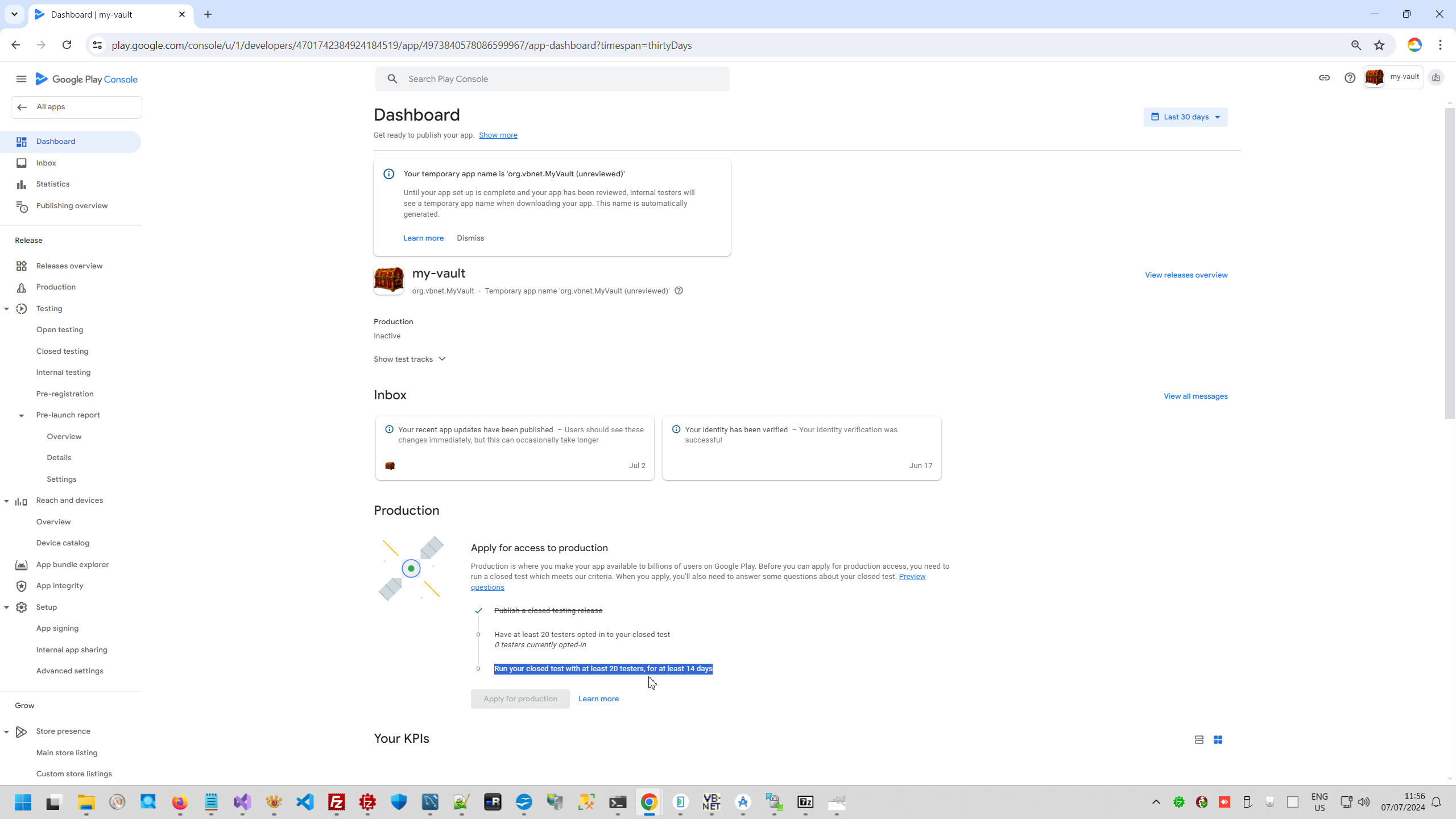Open the help question mark icon

point(1350,78)
